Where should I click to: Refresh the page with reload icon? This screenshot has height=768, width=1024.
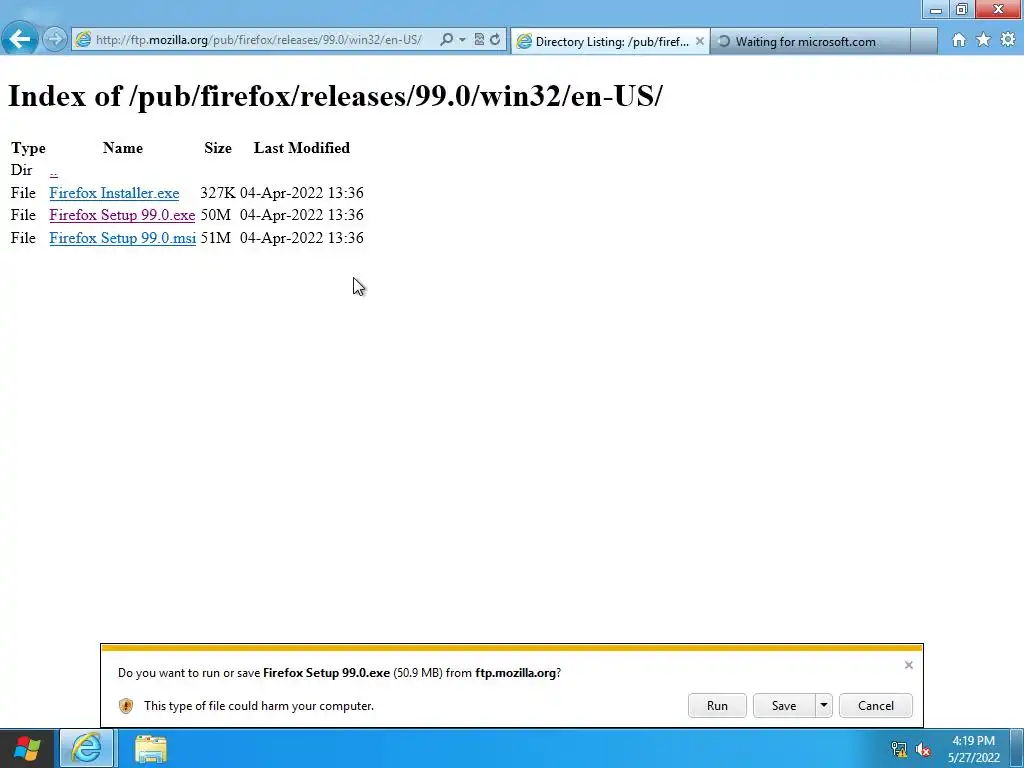pyautogui.click(x=495, y=40)
